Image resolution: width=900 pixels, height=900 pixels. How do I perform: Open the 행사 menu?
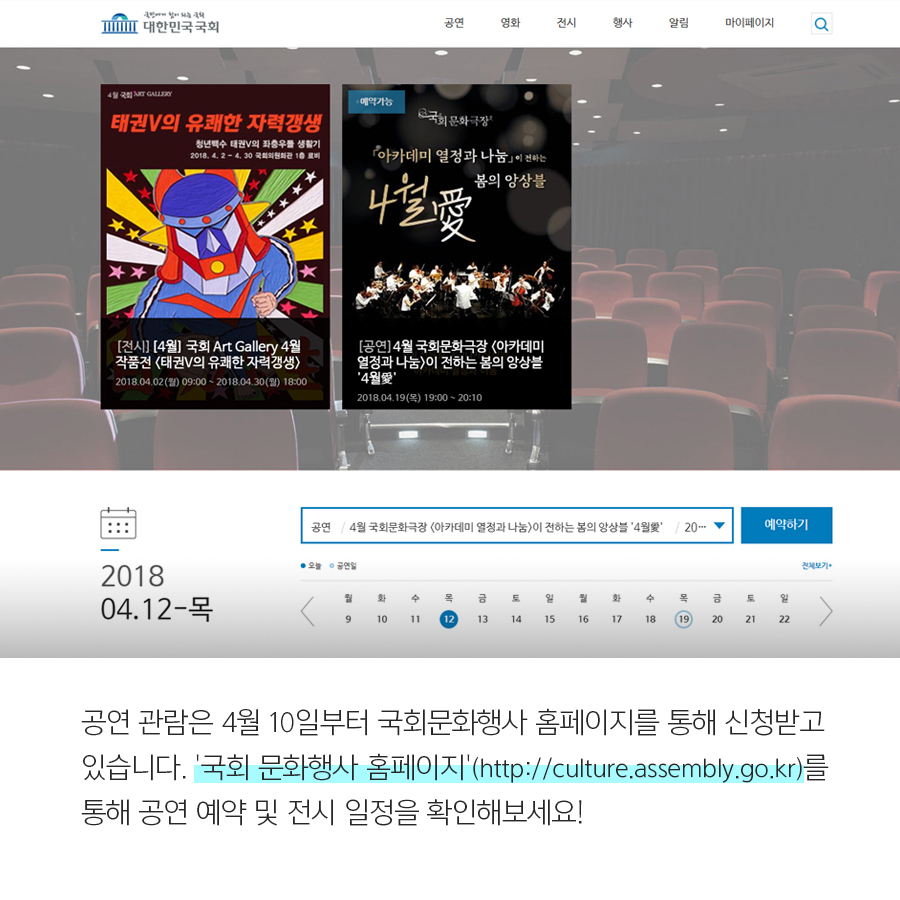click(x=622, y=23)
